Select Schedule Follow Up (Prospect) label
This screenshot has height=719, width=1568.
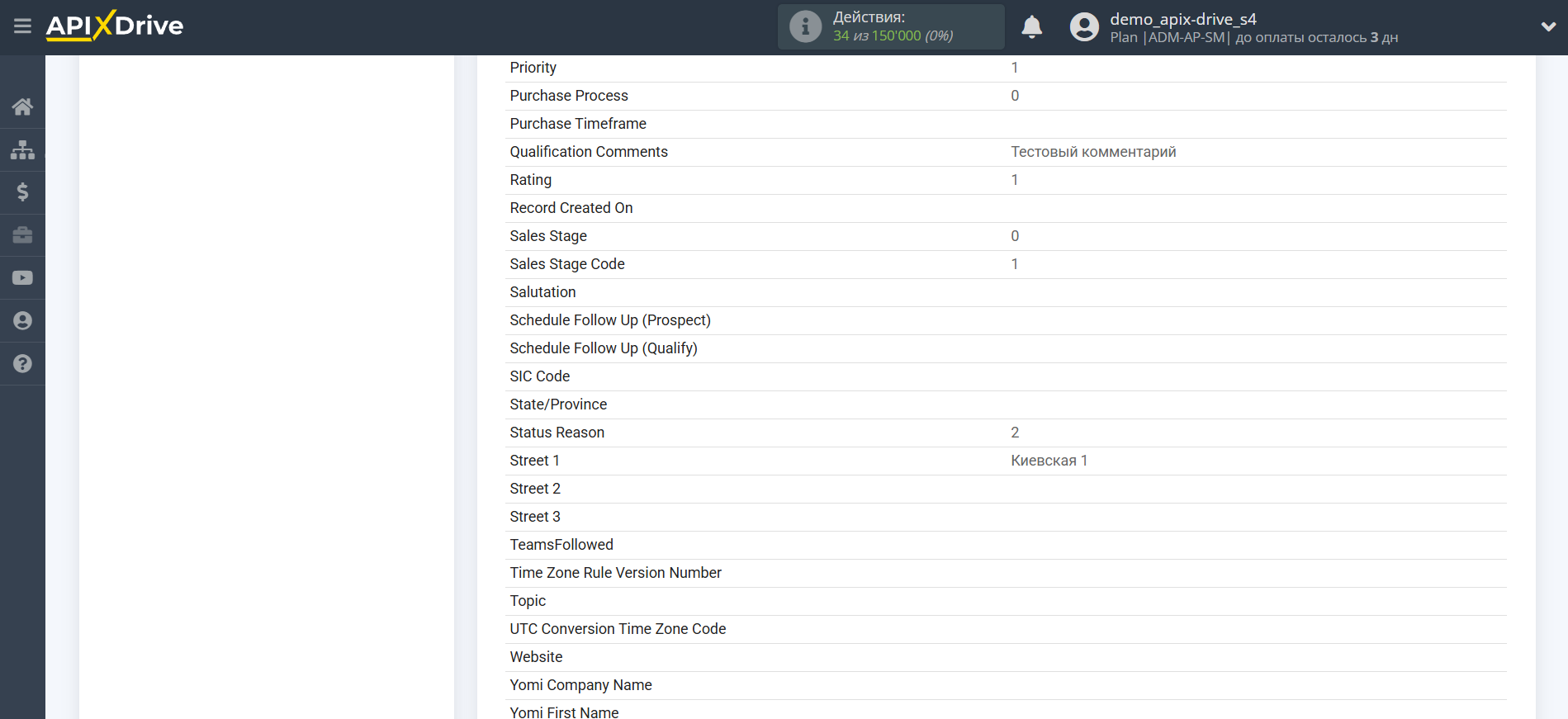tap(609, 320)
